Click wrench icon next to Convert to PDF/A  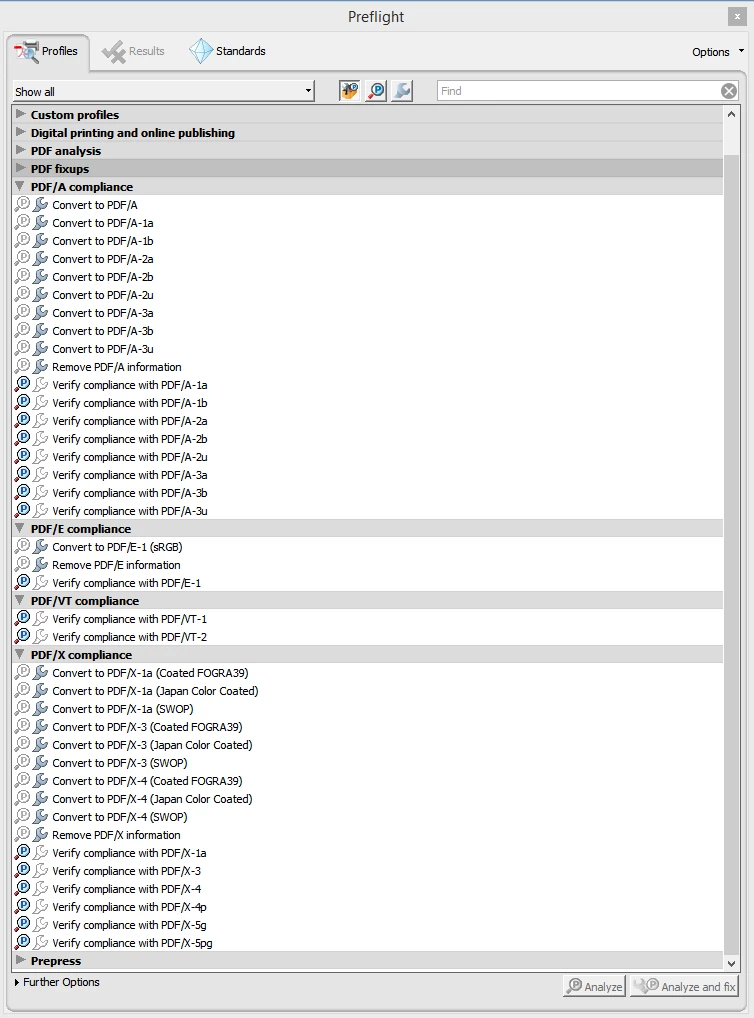point(41,205)
